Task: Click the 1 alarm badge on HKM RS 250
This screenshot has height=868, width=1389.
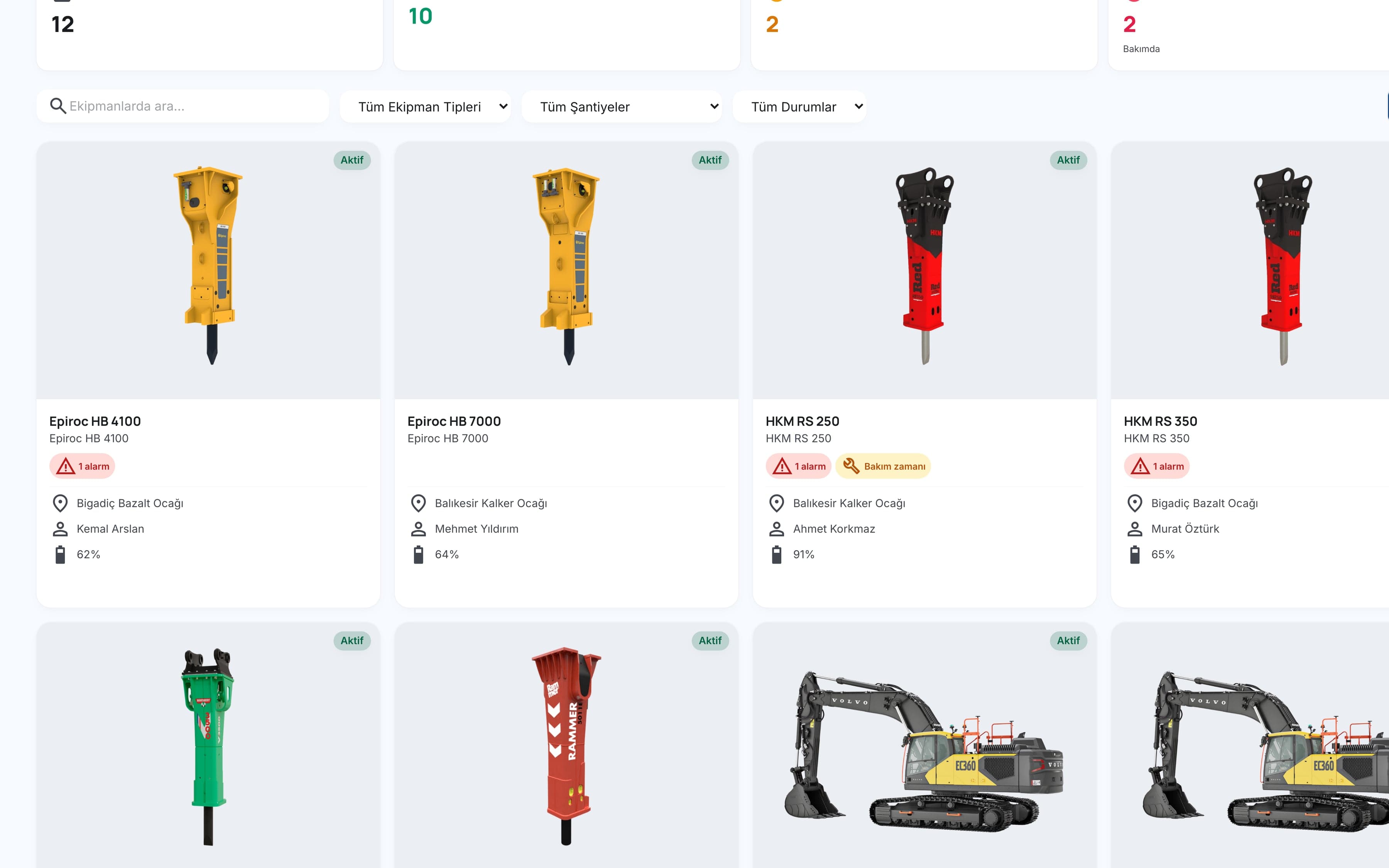Action: (x=799, y=466)
